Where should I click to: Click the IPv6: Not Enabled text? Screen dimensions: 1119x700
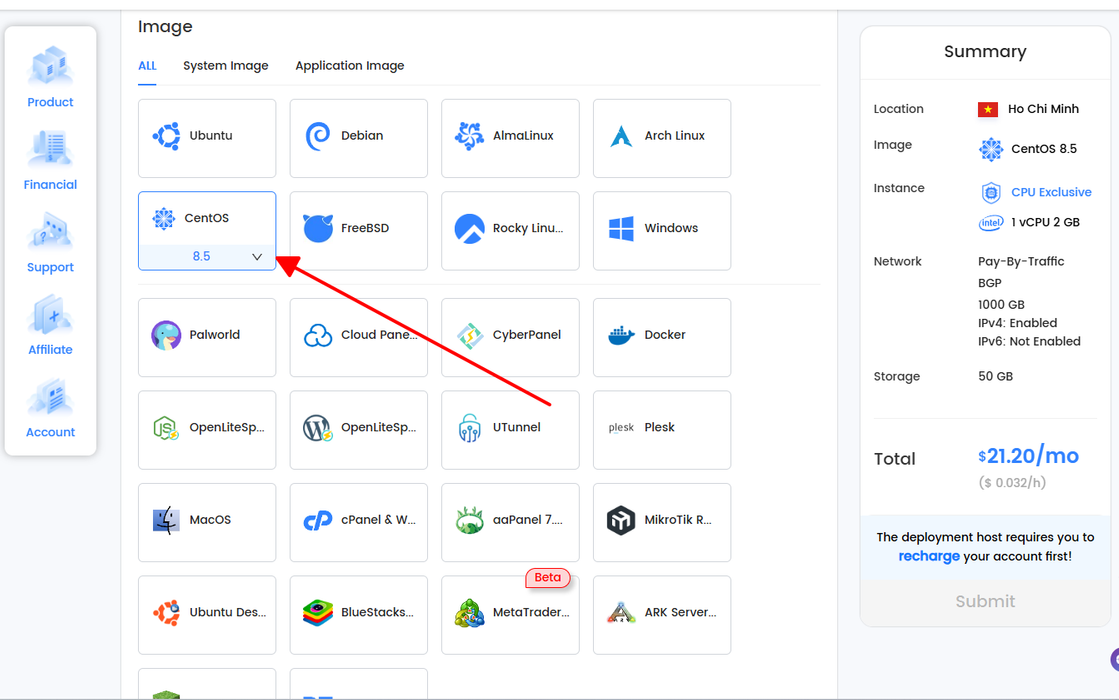coord(1029,341)
